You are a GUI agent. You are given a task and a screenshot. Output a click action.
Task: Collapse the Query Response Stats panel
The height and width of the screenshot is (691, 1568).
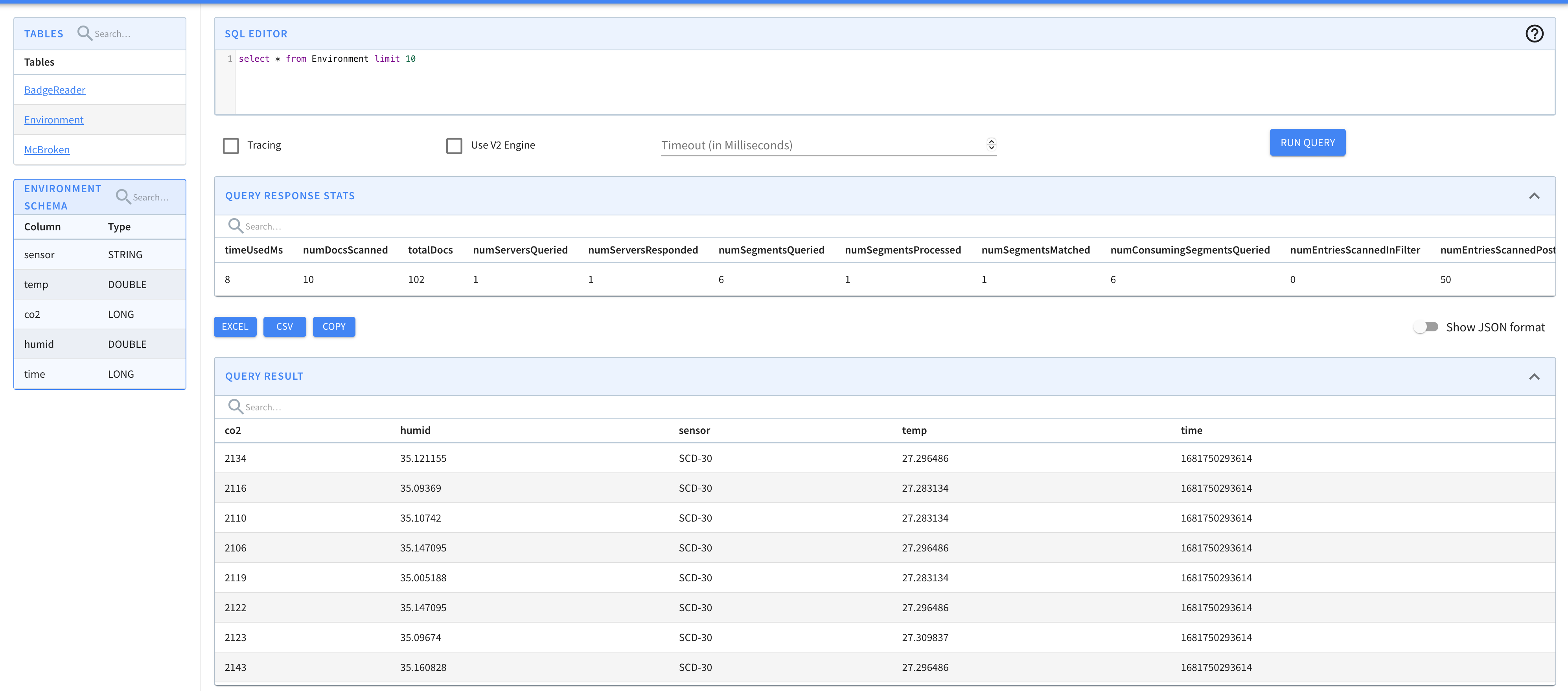click(1534, 196)
